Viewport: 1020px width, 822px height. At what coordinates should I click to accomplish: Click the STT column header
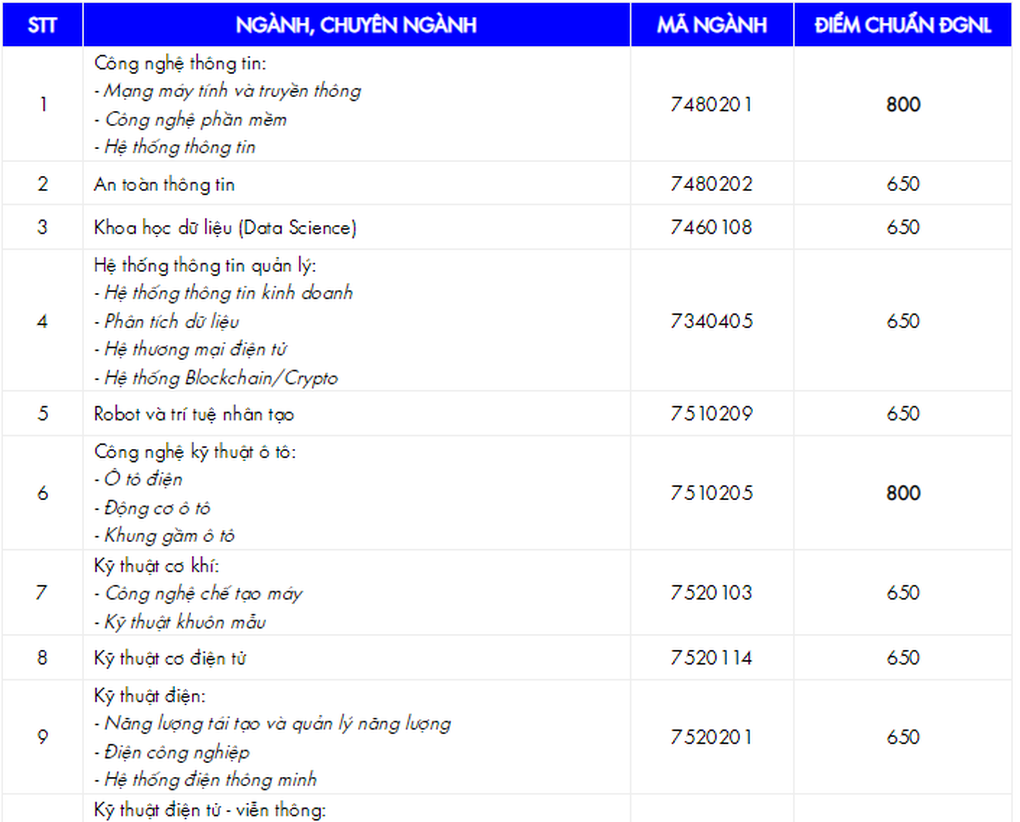(42, 25)
